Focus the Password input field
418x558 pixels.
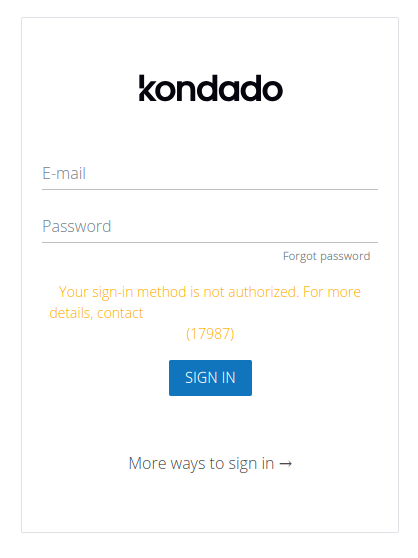(210, 227)
